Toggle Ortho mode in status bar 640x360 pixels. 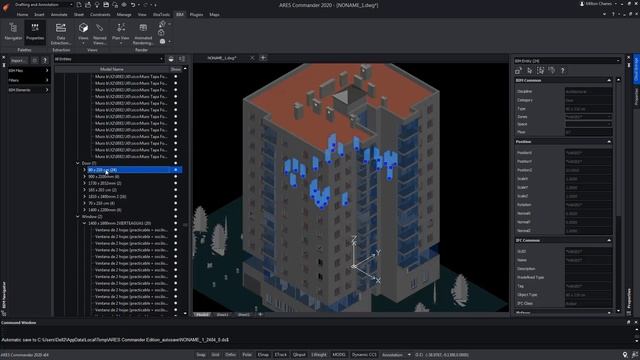click(231, 355)
